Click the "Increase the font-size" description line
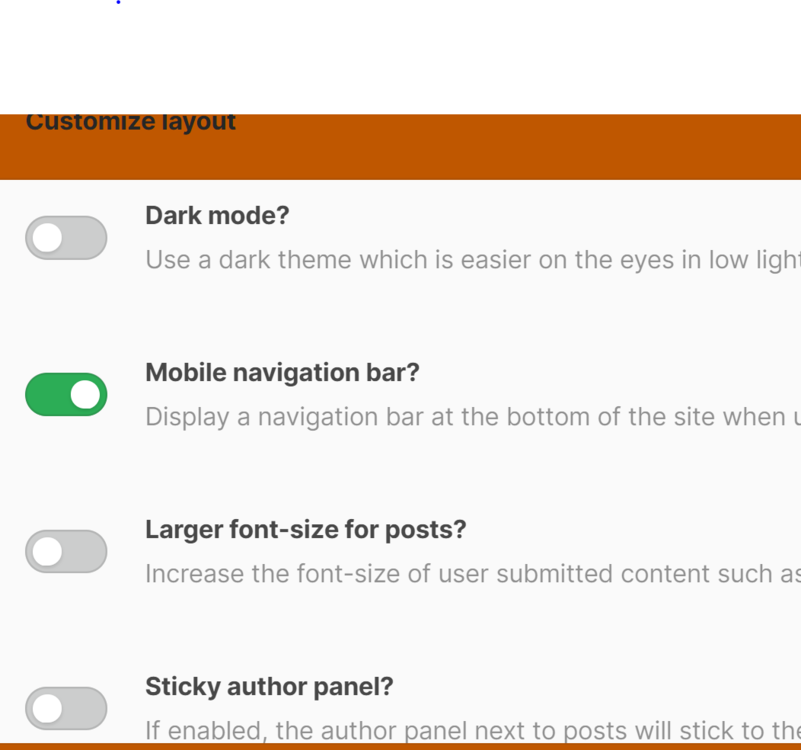The height and width of the screenshot is (750, 801). pos(470,574)
